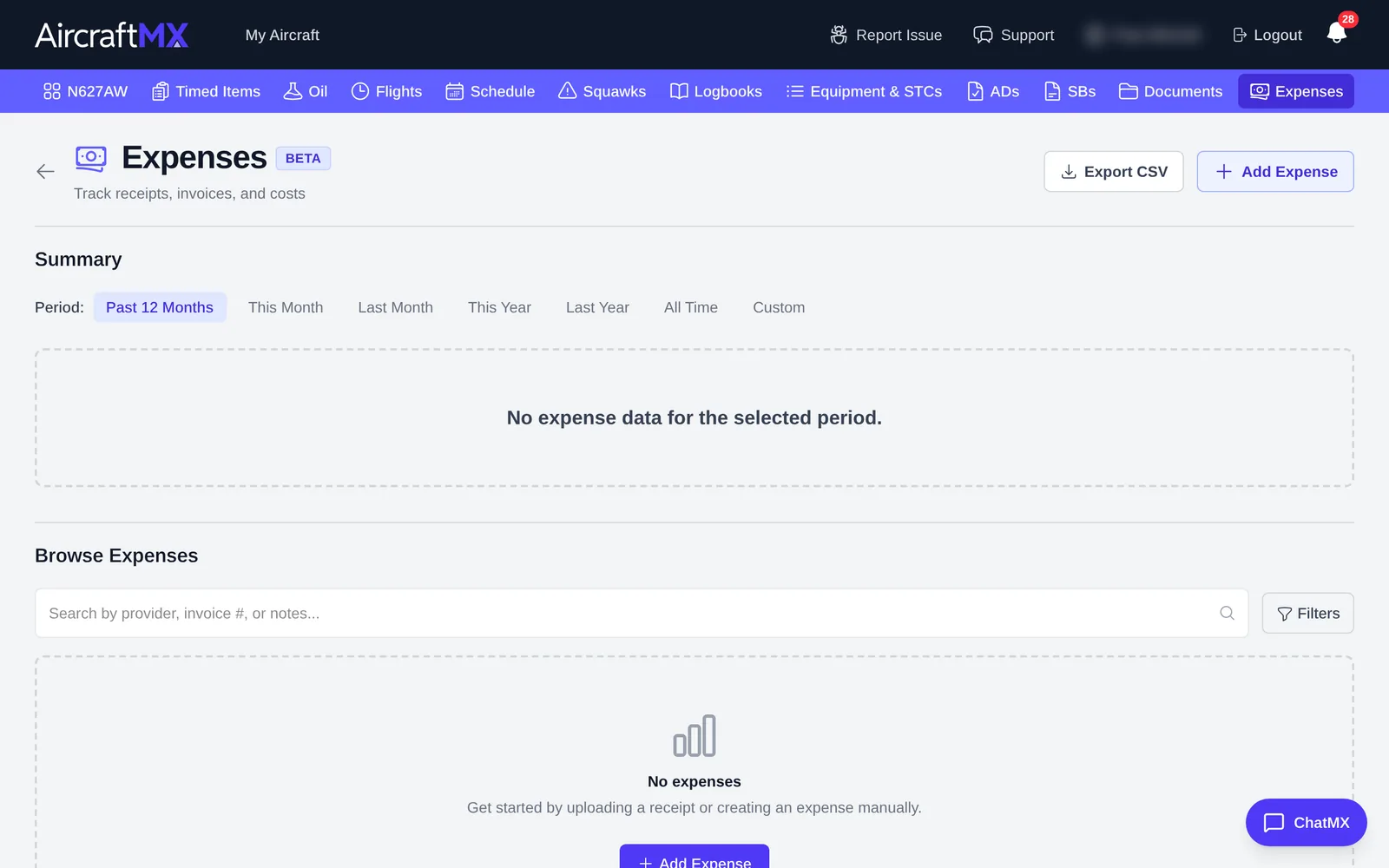Viewport: 1389px width, 868px height.
Task: Select This Year period
Action: click(499, 307)
